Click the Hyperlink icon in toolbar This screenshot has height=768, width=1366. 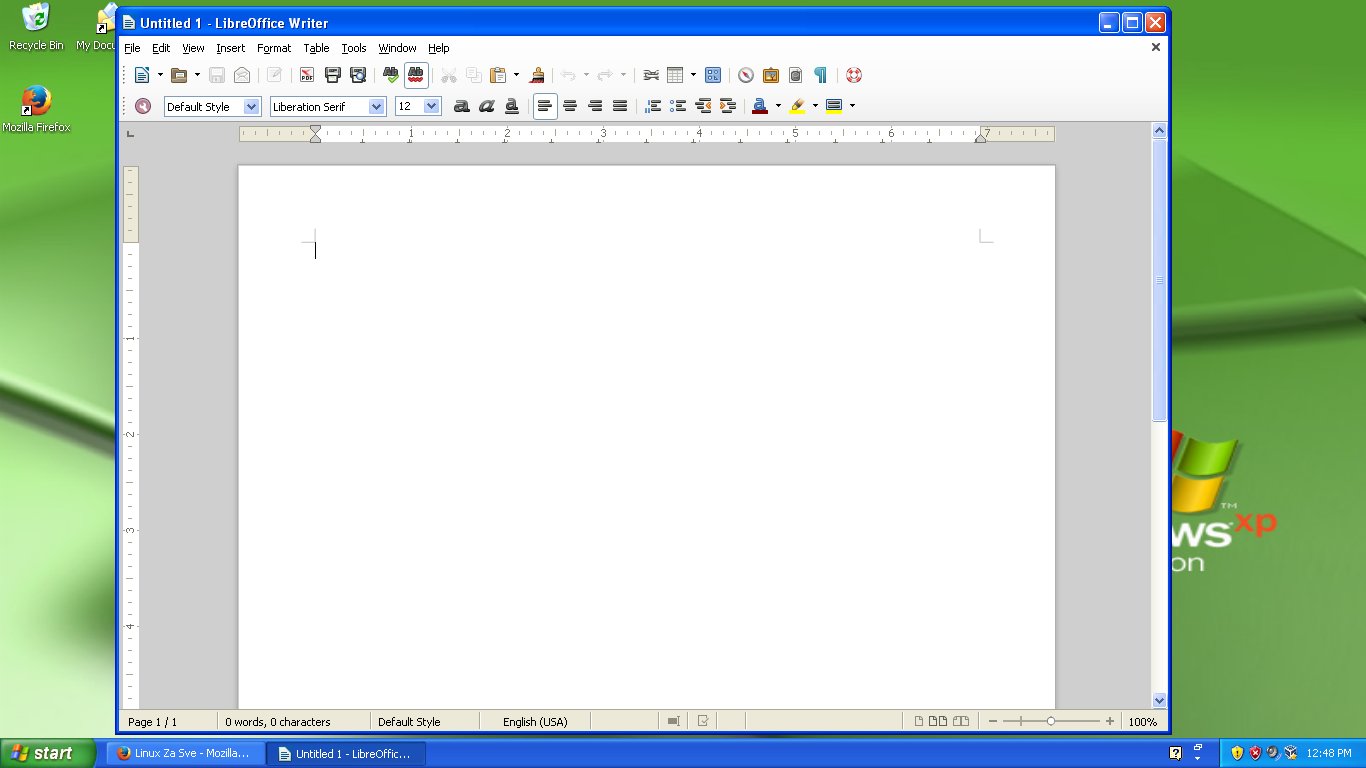point(651,75)
